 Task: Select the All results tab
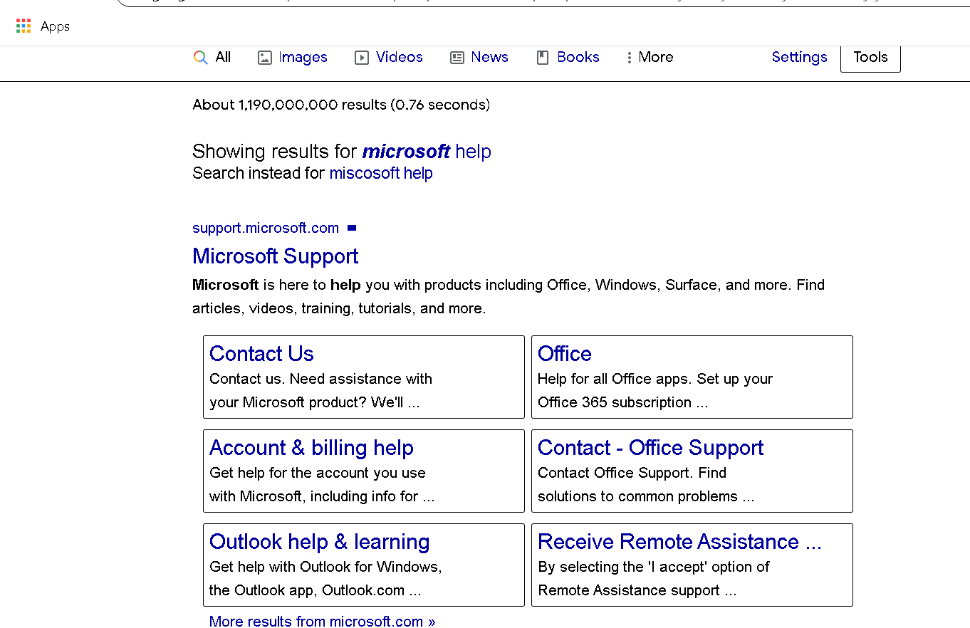click(223, 57)
